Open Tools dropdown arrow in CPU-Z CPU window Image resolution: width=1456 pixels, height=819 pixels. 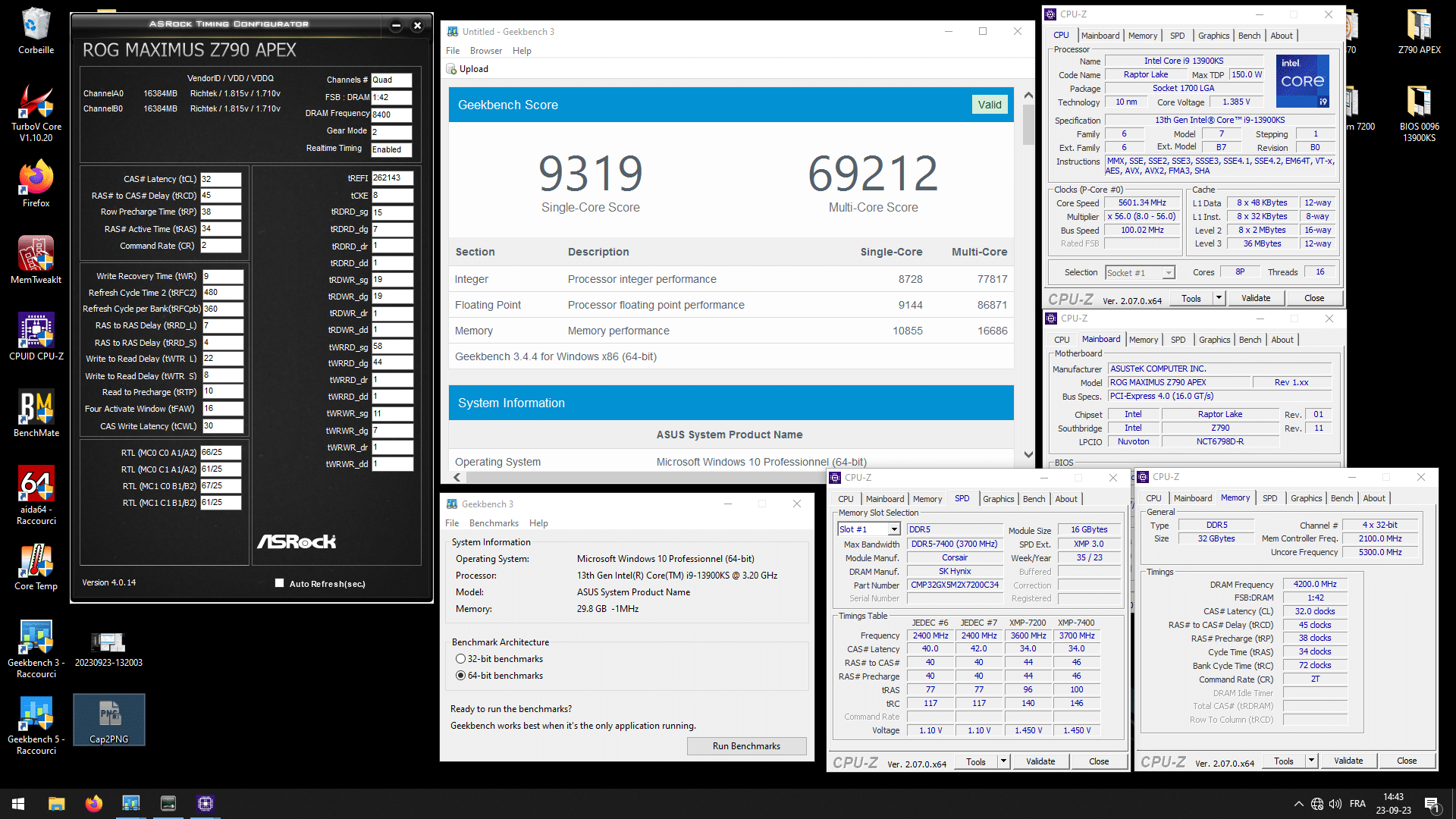(x=1219, y=298)
